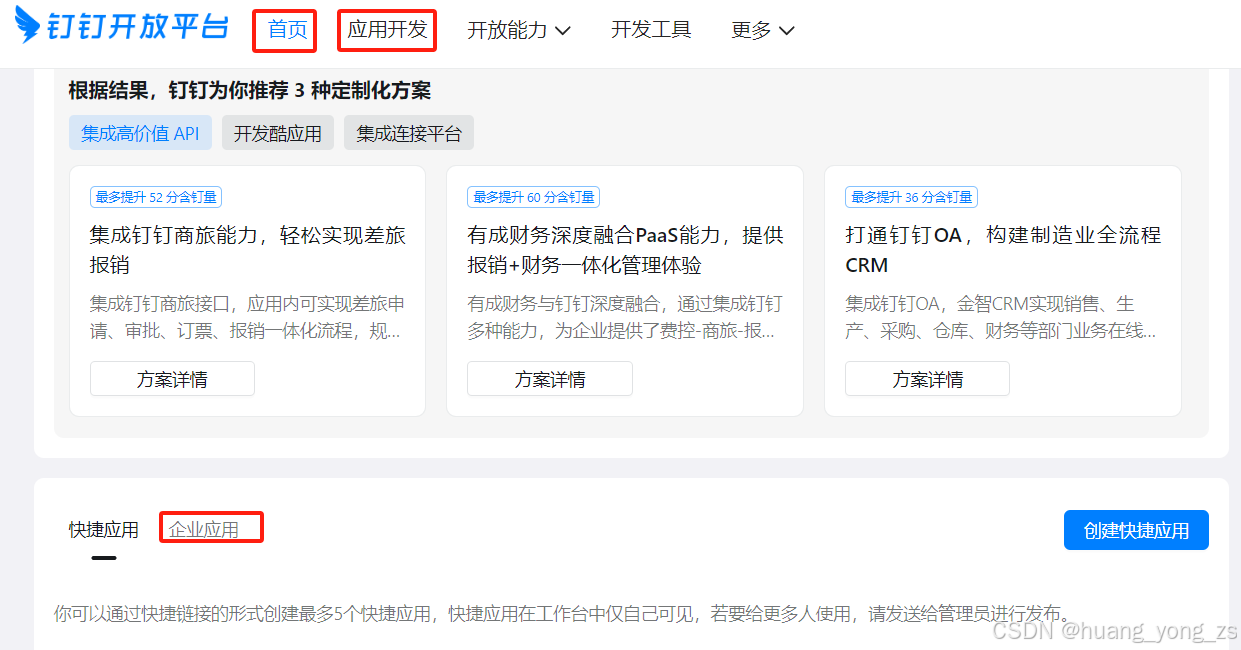
Task: Switch to the 企业应用 tab
Action: (x=204, y=530)
